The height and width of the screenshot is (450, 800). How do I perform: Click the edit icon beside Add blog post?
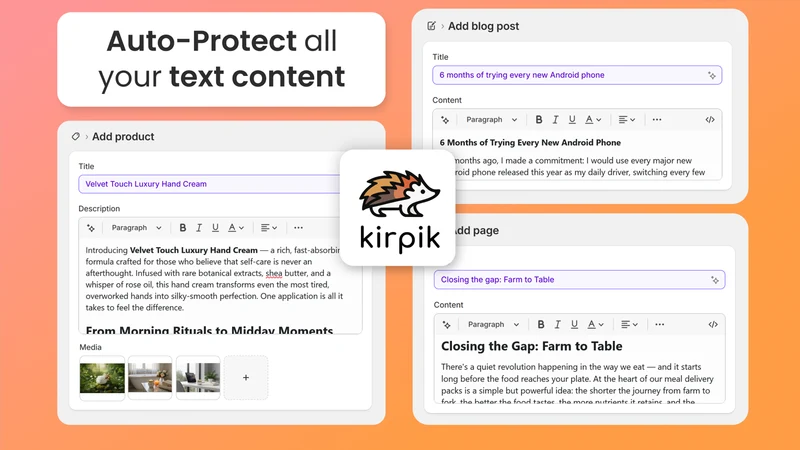click(x=432, y=26)
